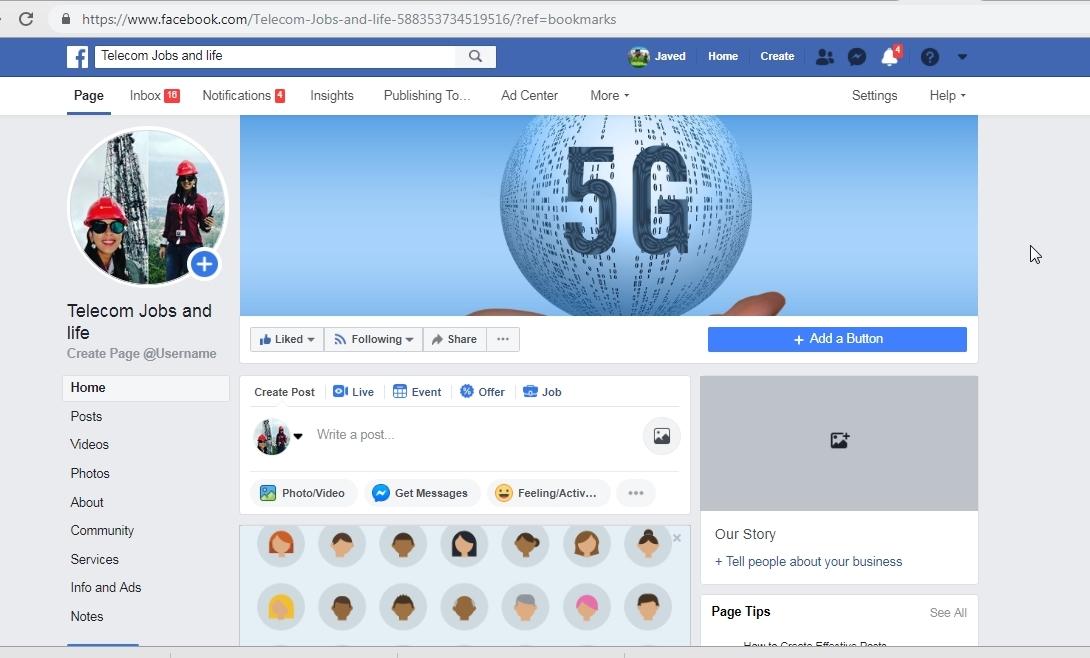Reload the page with browser refresh icon
This screenshot has height=658, width=1090.
click(26, 19)
